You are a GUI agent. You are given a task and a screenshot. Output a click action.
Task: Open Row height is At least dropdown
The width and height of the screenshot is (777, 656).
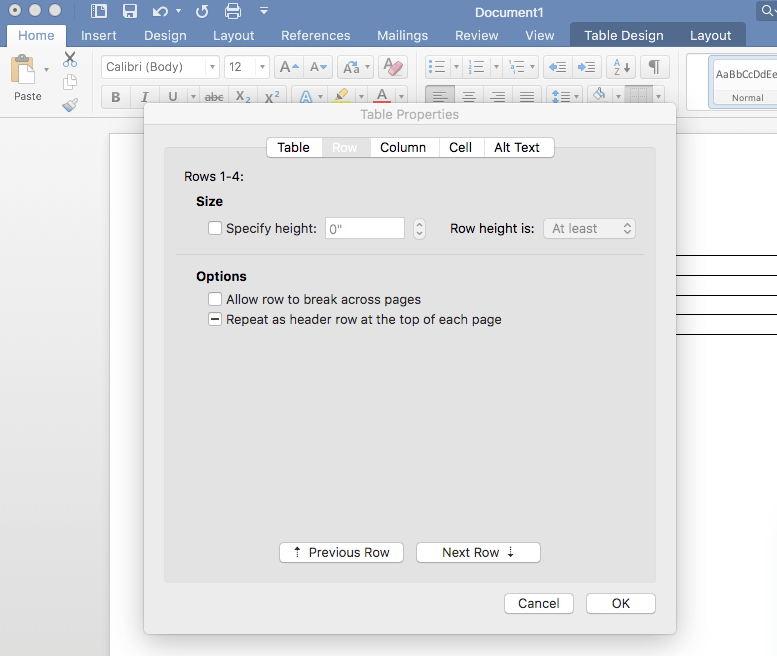(589, 228)
